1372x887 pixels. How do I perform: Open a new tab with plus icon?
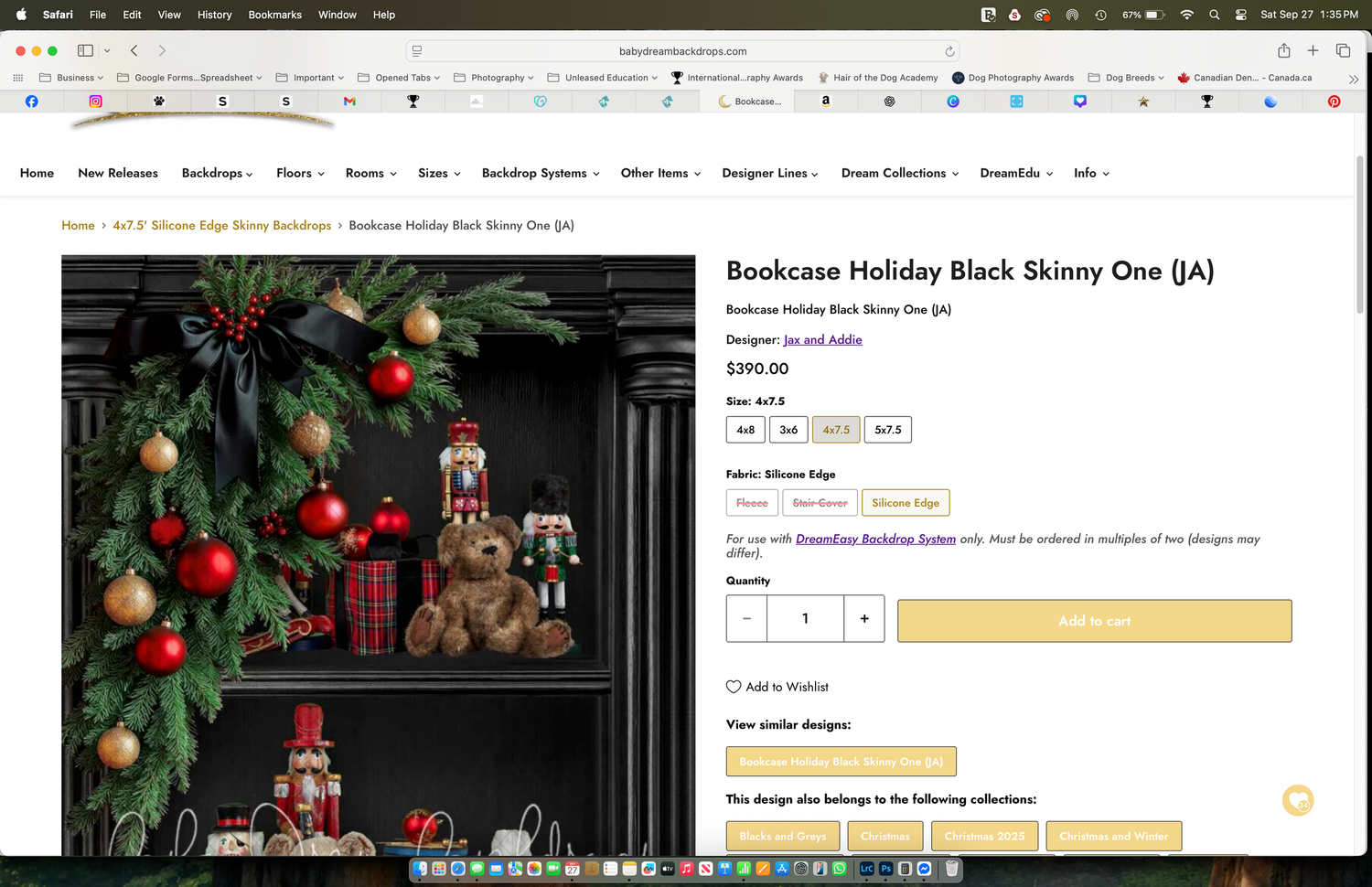click(x=1313, y=51)
